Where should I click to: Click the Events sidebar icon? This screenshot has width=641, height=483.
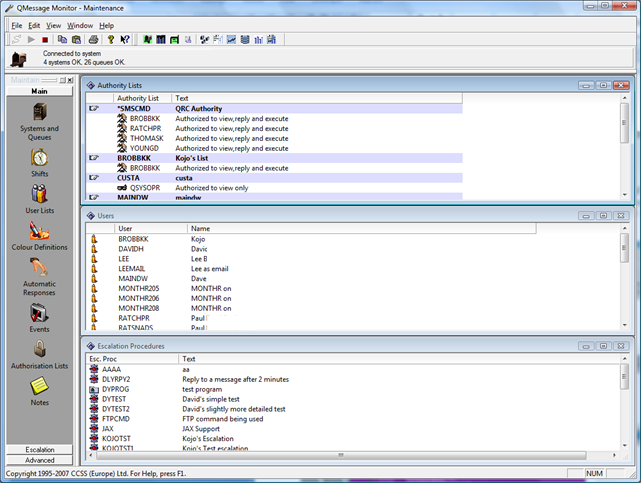(x=39, y=313)
